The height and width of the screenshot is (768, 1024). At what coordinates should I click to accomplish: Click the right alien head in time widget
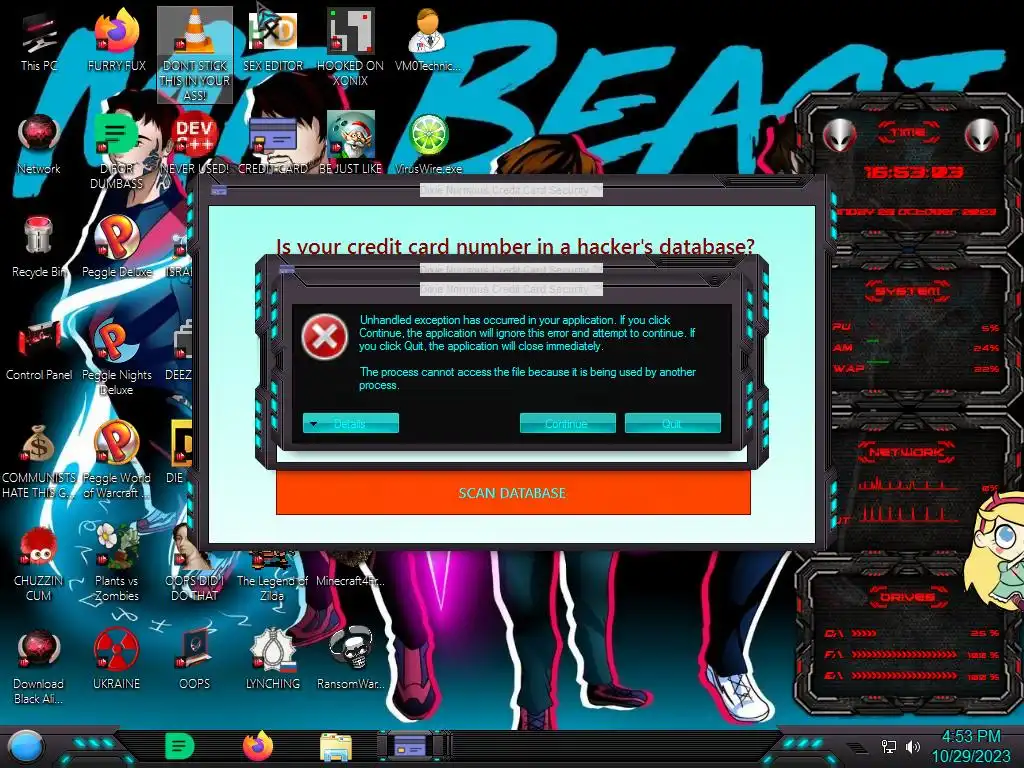point(982,135)
